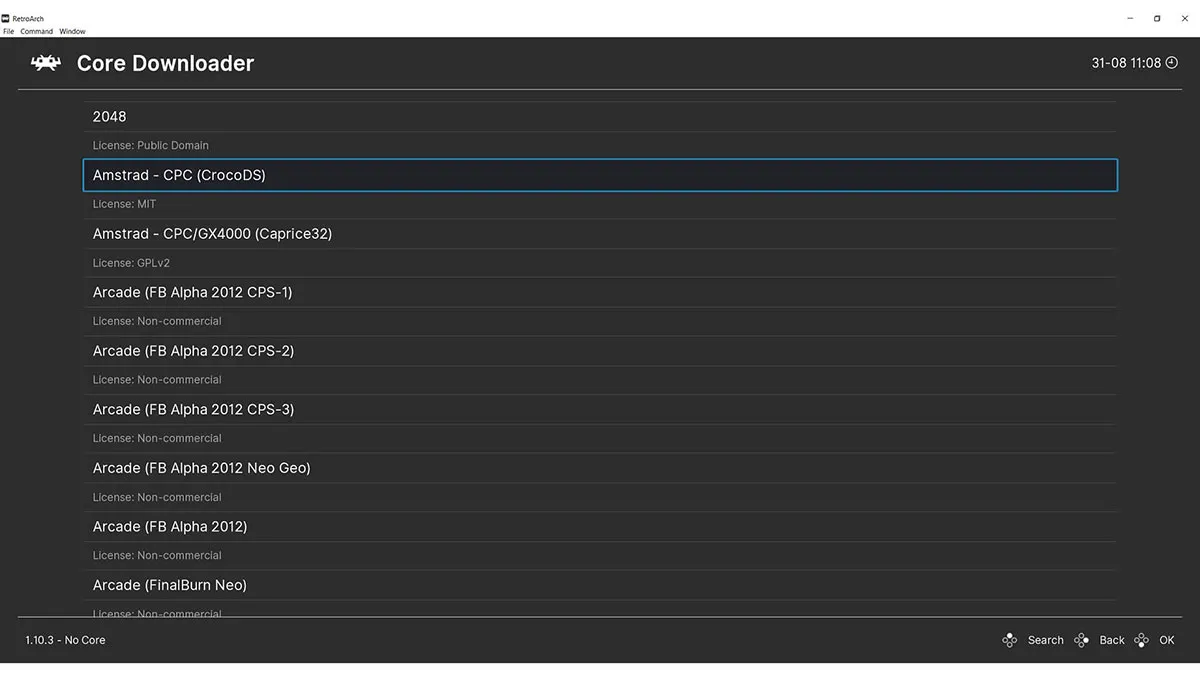Viewport: 1200px width, 675px height.
Task: Click the RetroArch invader logo icon
Action: (x=46, y=63)
